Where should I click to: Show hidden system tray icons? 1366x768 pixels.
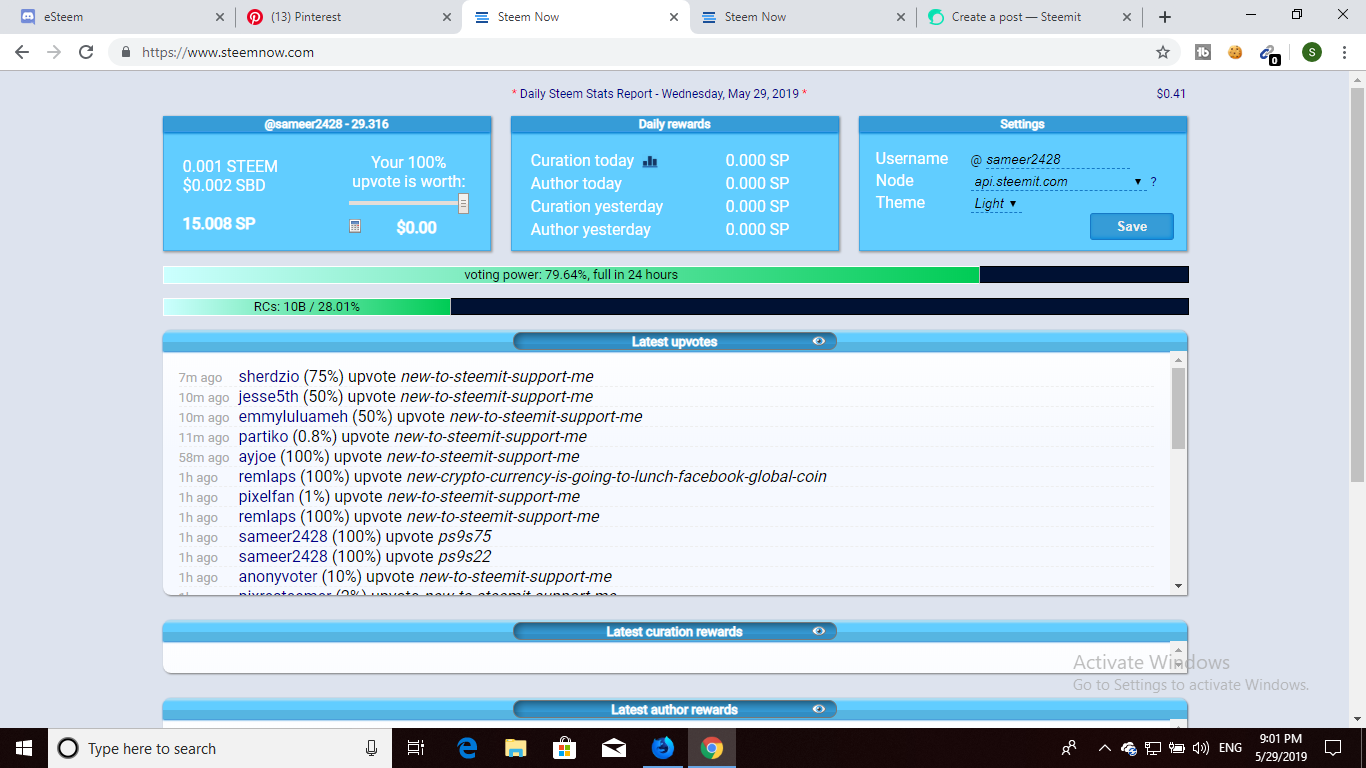click(x=1104, y=748)
